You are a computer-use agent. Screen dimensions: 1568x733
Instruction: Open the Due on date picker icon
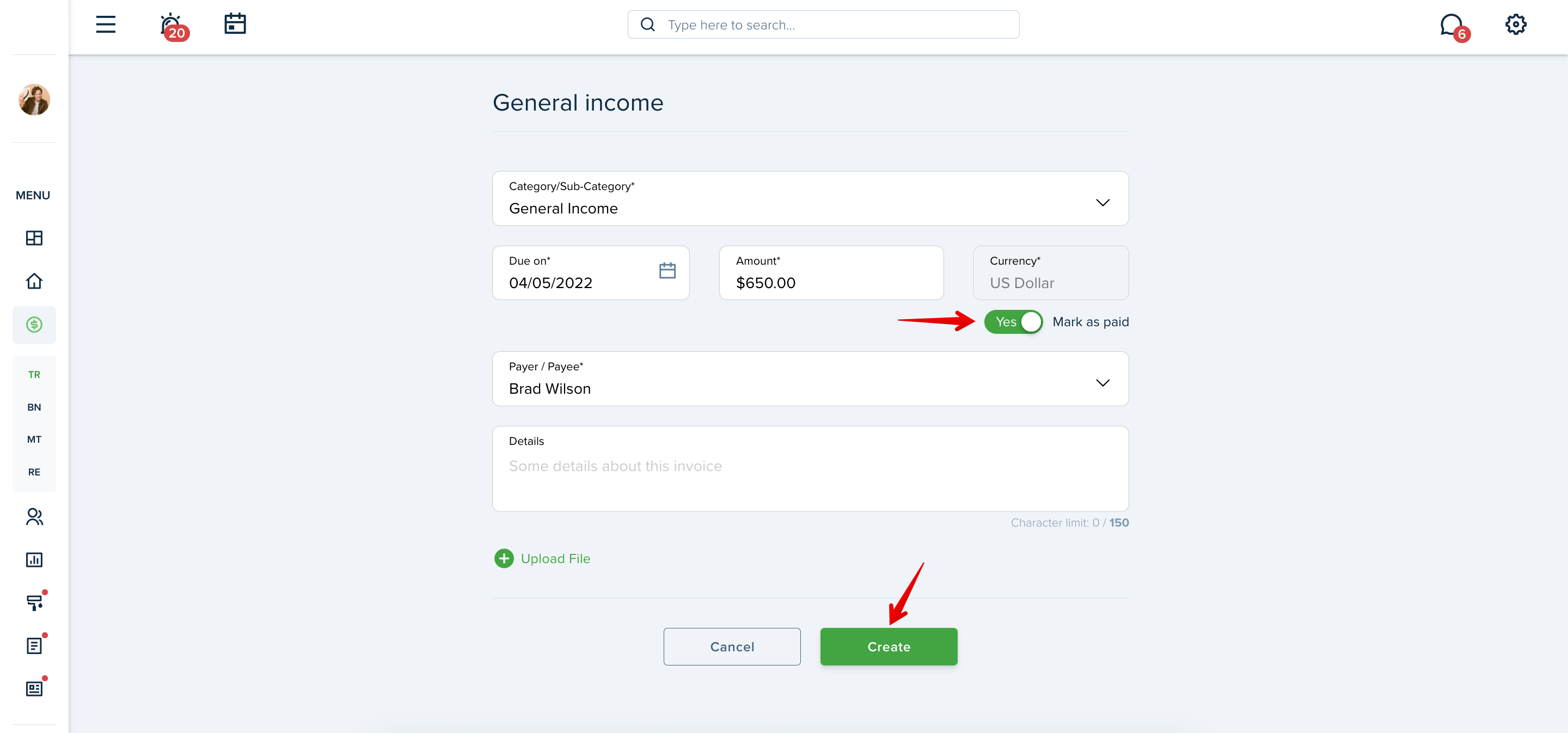(x=667, y=270)
